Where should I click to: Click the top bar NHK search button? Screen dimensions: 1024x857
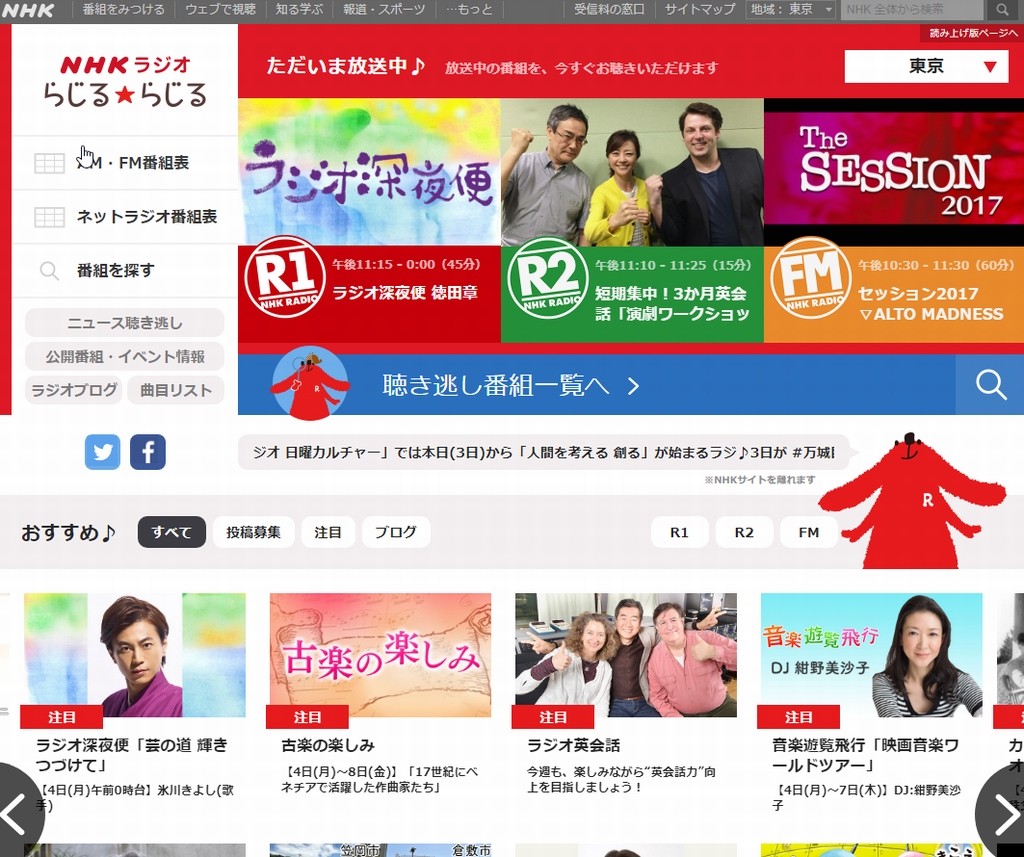(1001, 10)
